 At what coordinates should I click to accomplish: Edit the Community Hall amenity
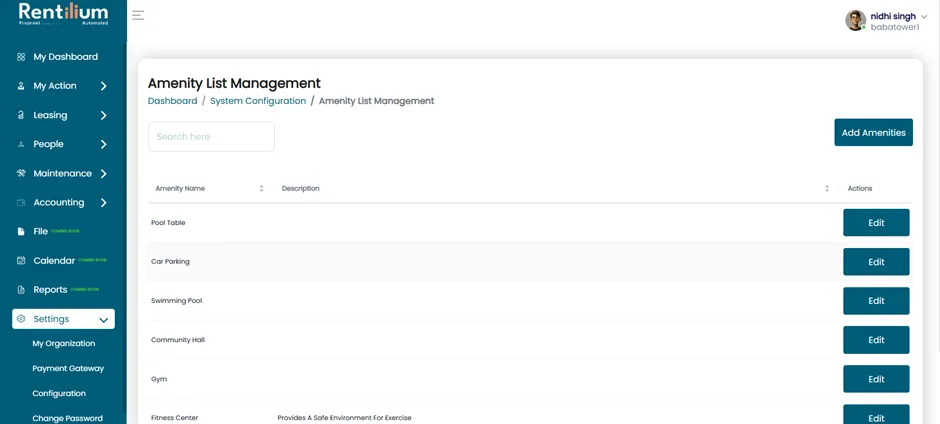point(876,340)
